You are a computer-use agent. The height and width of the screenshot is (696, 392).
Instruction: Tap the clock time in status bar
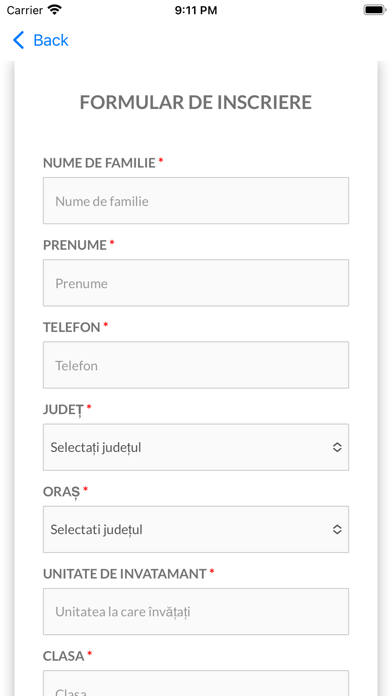click(196, 10)
